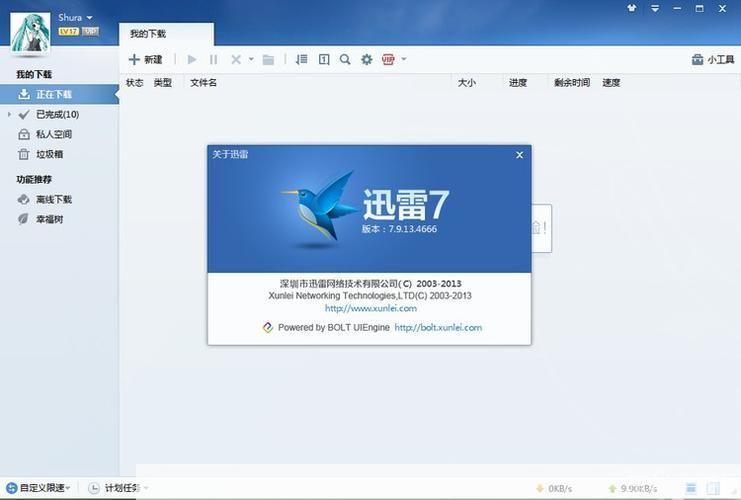Click the sort tasks list icon

tap(302, 60)
